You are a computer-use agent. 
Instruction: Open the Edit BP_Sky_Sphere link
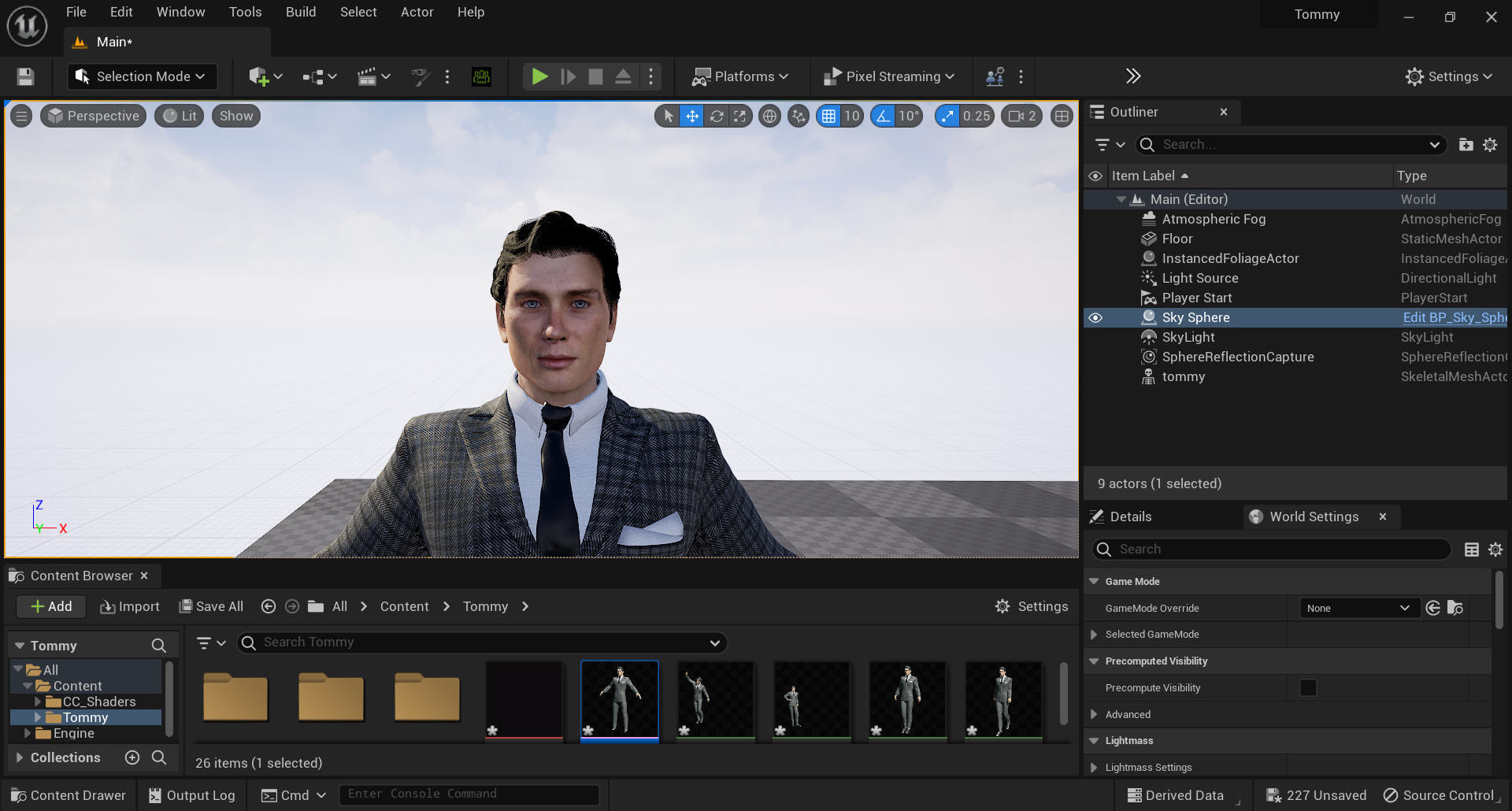coord(1454,318)
